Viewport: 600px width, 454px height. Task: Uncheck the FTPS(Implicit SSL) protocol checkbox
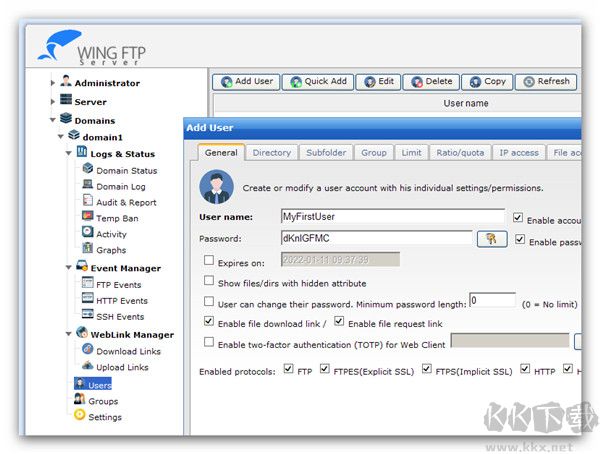click(x=427, y=369)
